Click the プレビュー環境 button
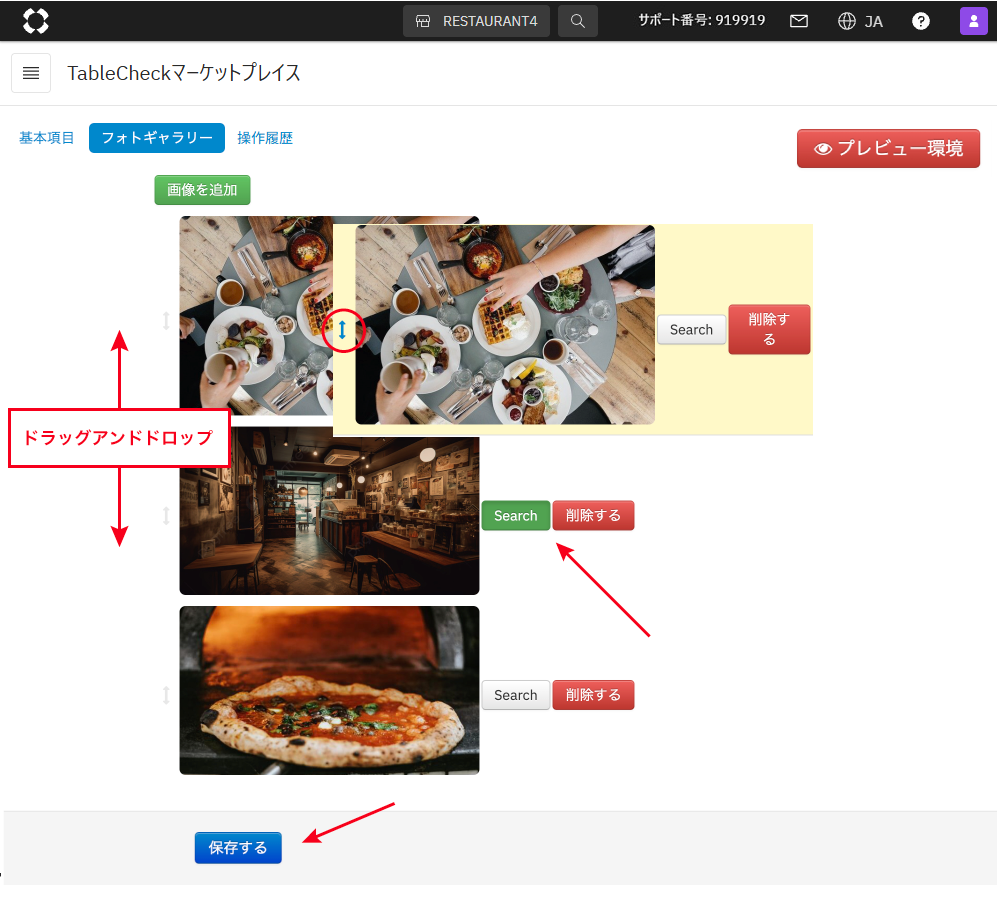Image resolution: width=997 pixels, height=903 pixels. click(x=888, y=149)
